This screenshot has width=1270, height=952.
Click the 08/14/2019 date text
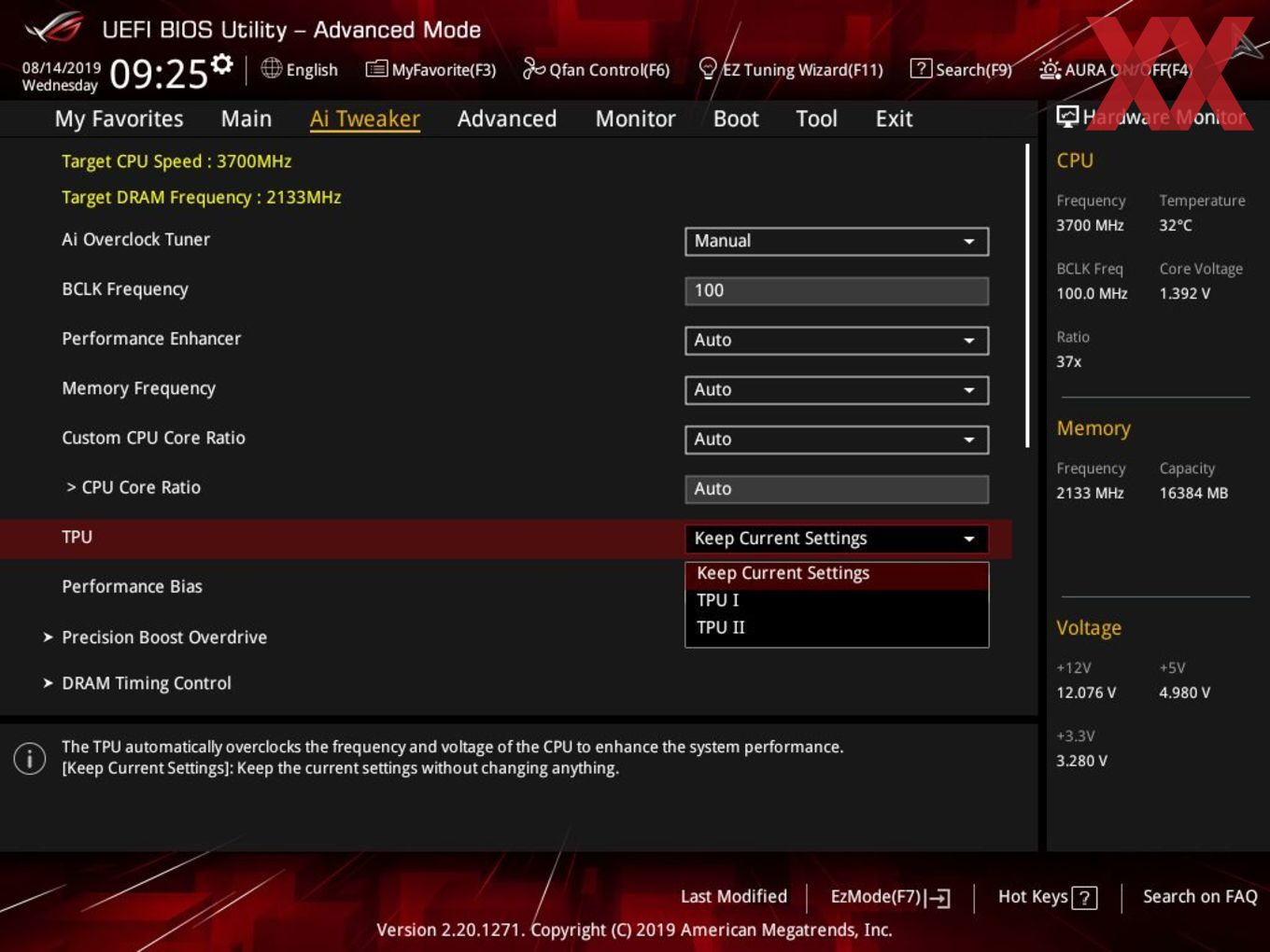point(62,68)
